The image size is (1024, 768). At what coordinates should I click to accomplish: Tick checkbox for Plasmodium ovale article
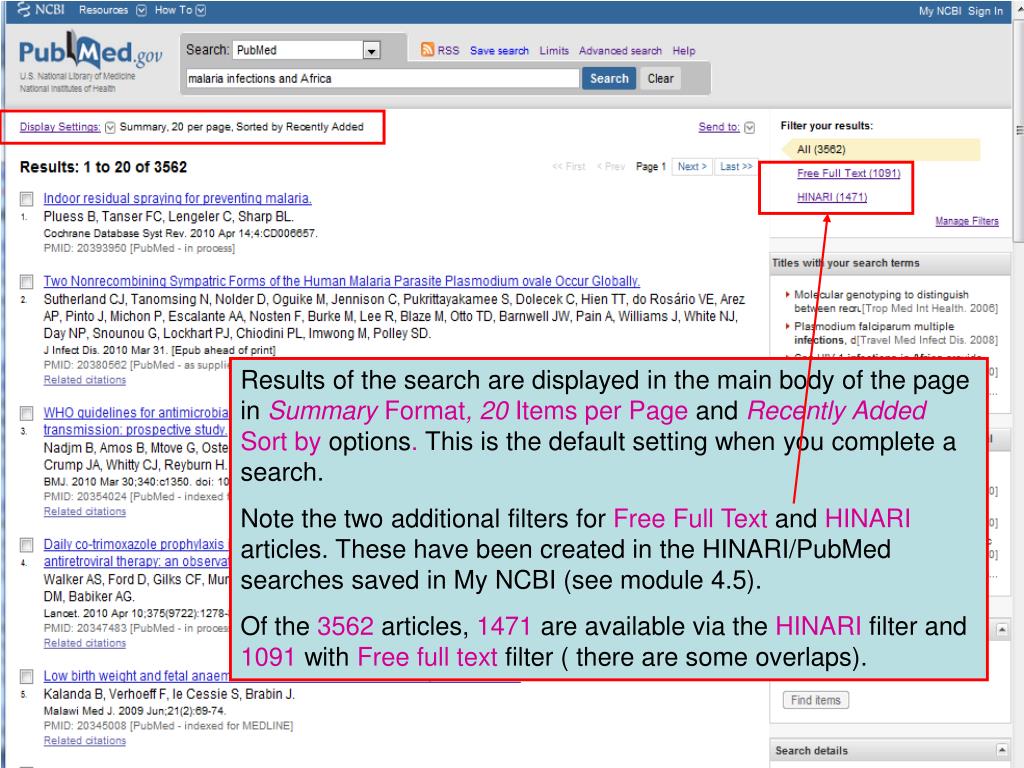coord(27,281)
